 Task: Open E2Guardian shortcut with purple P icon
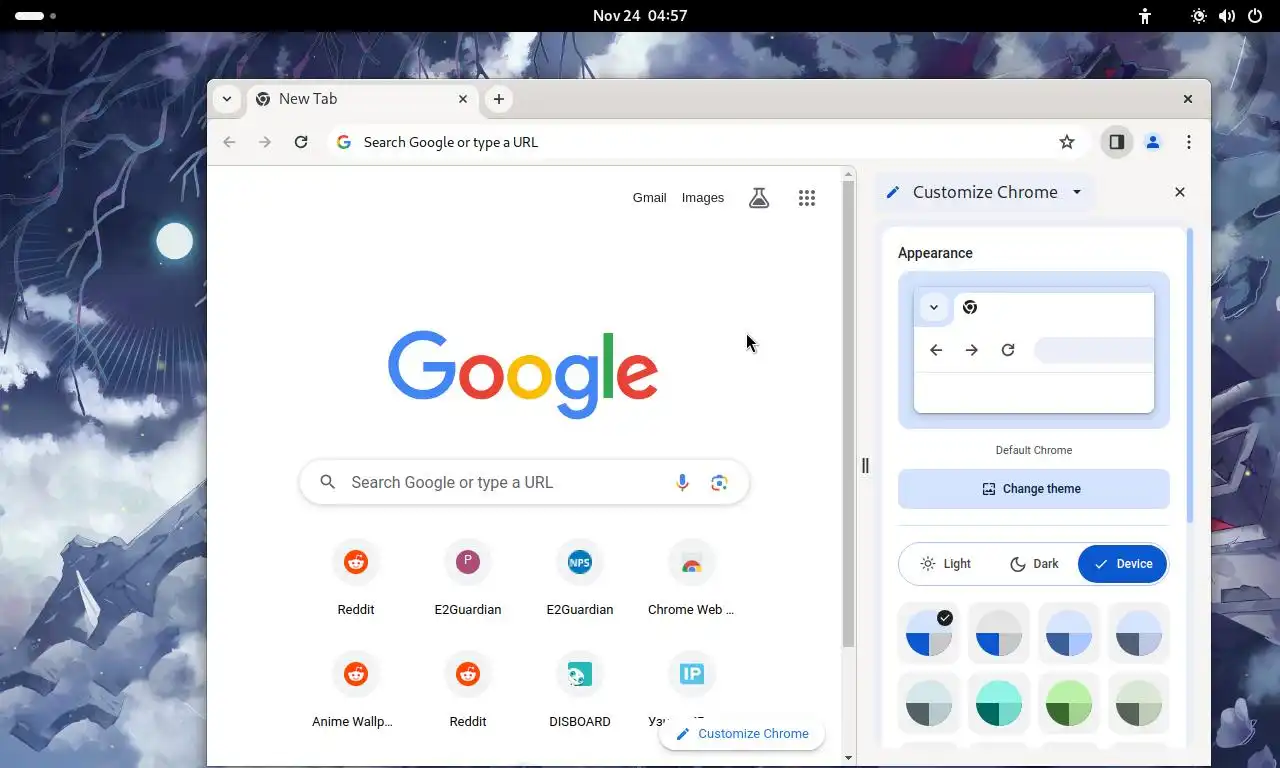tap(468, 579)
